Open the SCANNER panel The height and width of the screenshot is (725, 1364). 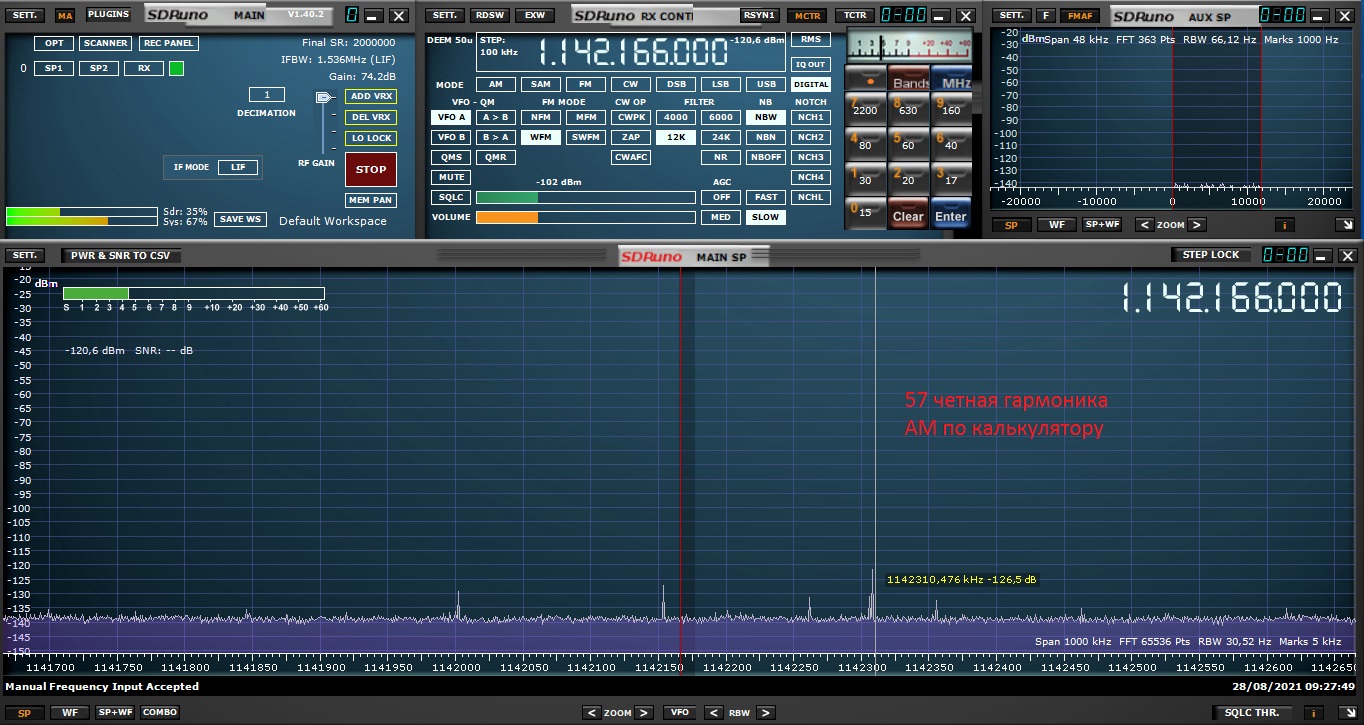[x=105, y=43]
